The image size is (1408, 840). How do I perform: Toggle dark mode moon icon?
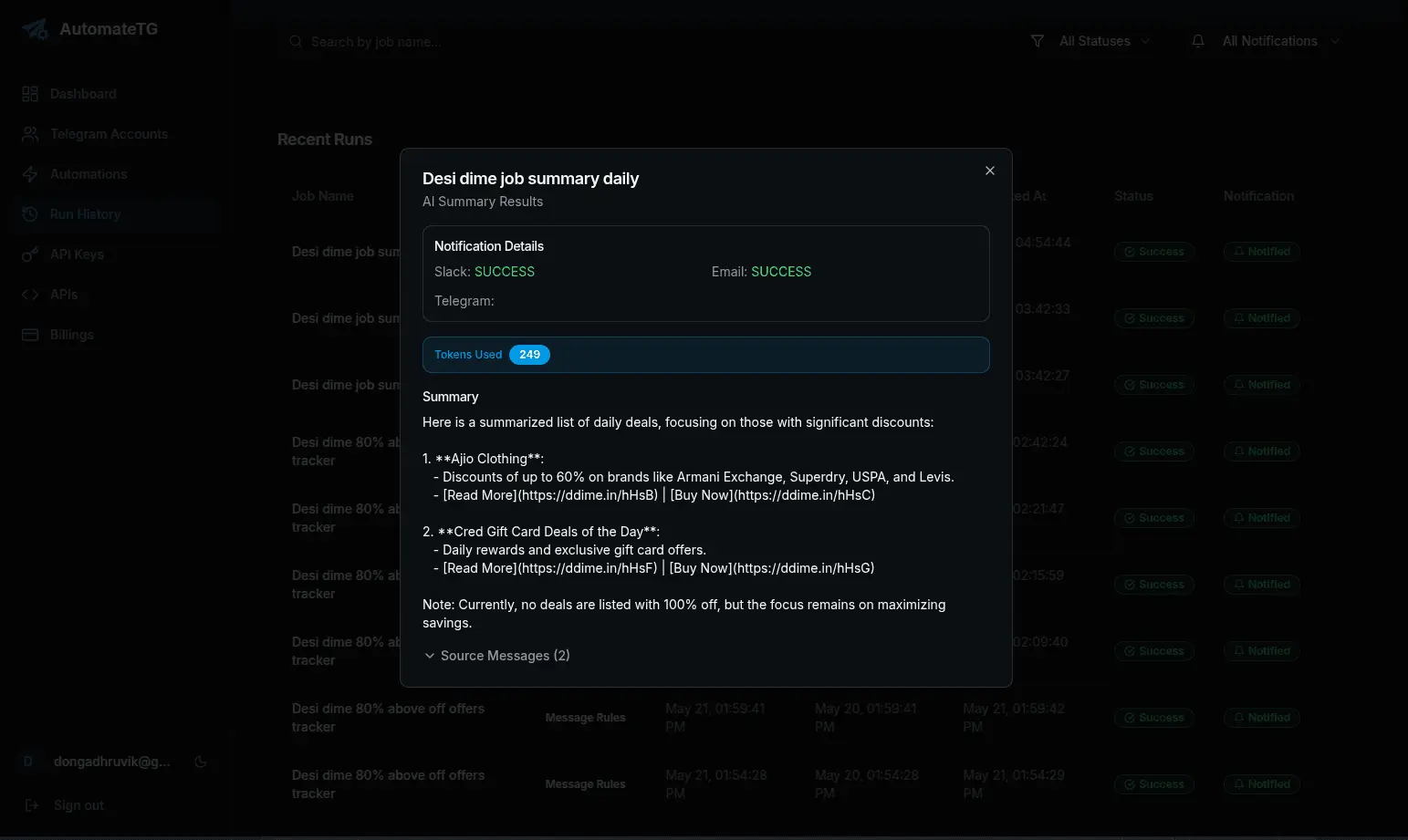[x=201, y=762]
